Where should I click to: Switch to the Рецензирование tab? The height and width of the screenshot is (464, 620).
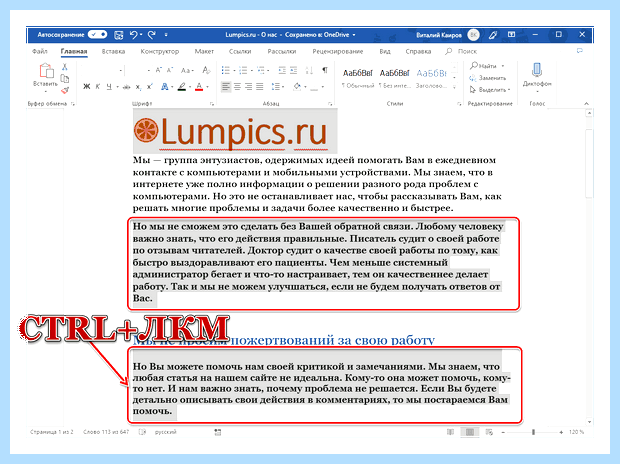coord(338,51)
